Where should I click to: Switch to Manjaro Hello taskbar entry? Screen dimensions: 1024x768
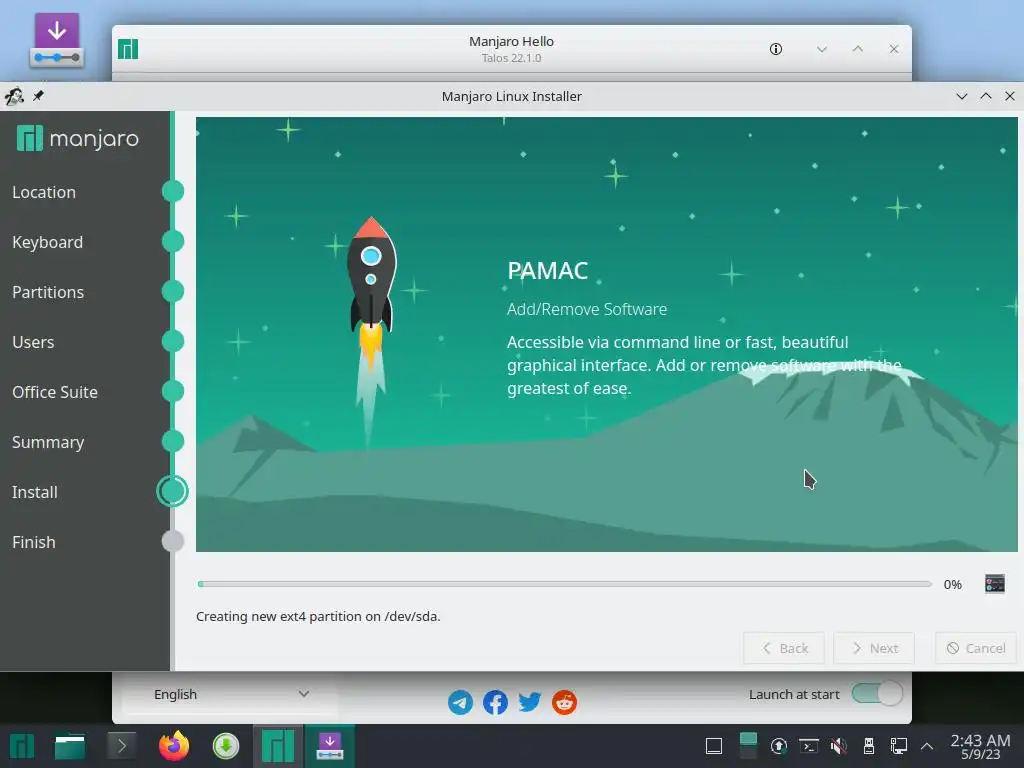point(278,746)
